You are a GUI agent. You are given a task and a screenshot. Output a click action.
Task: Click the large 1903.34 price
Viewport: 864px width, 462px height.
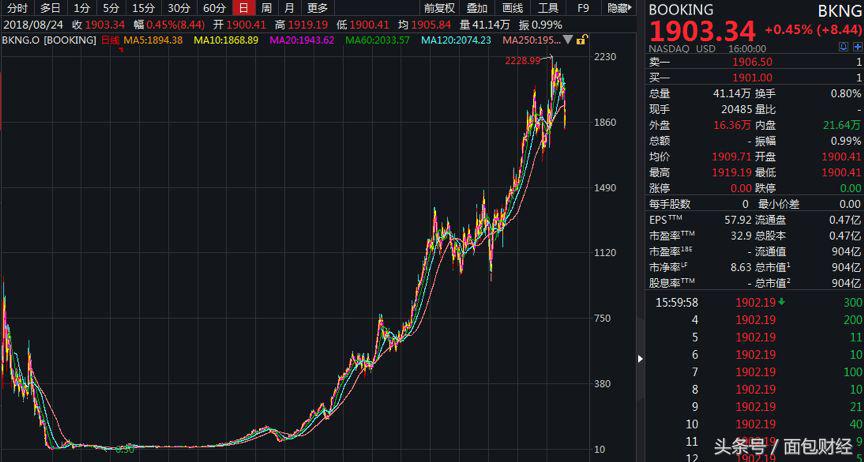coord(702,31)
